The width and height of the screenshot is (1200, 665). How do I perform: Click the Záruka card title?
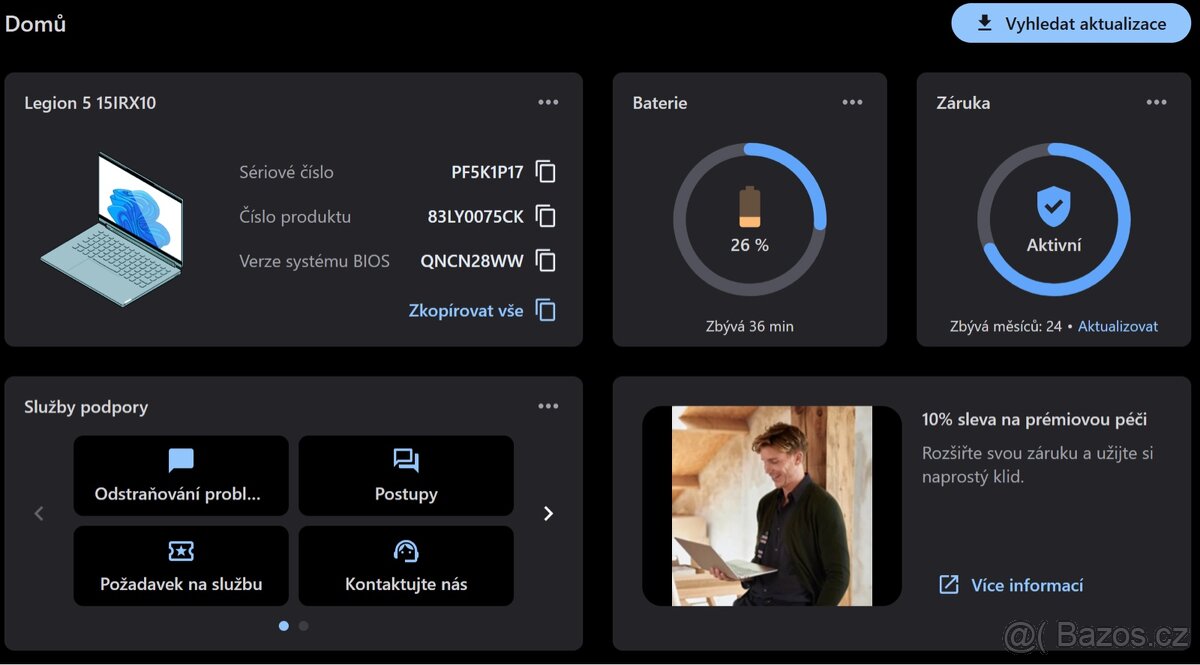pos(963,103)
